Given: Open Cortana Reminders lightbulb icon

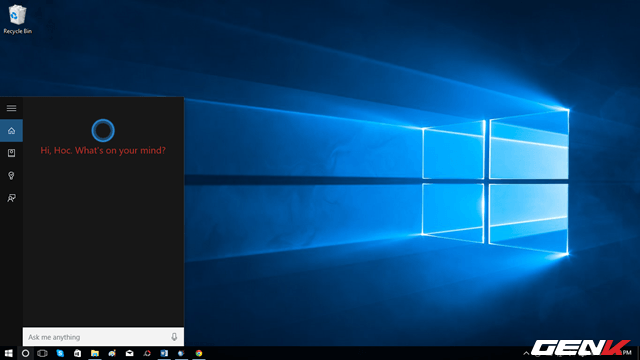Looking at the screenshot, I should (11, 176).
